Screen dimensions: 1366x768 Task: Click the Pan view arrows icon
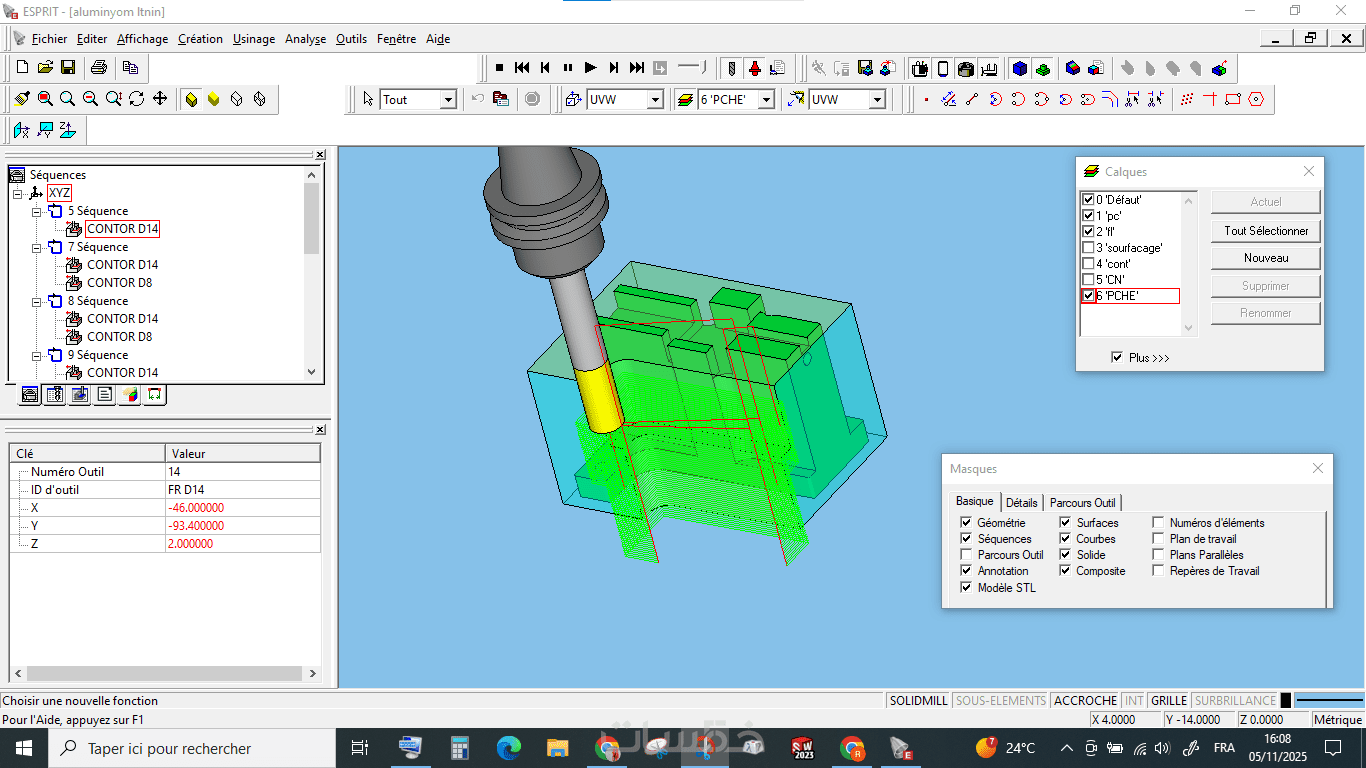pos(159,99)
